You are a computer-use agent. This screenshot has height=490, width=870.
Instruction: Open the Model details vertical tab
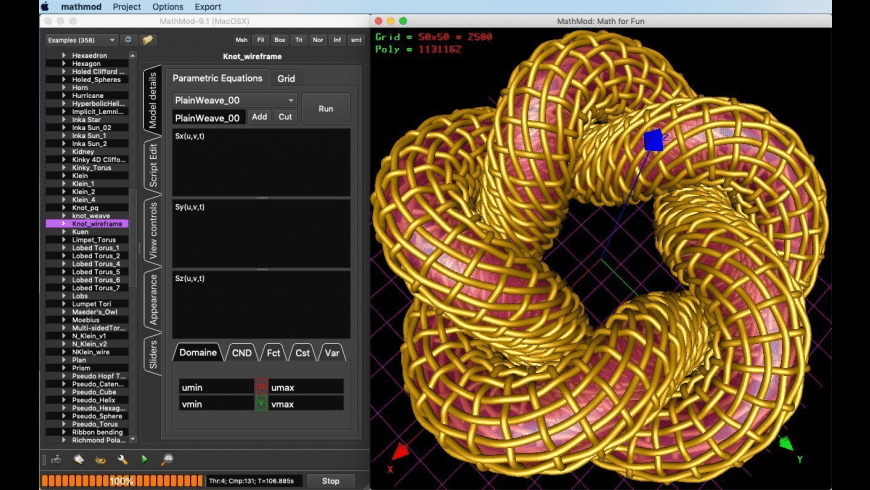(x=153, y=100)
